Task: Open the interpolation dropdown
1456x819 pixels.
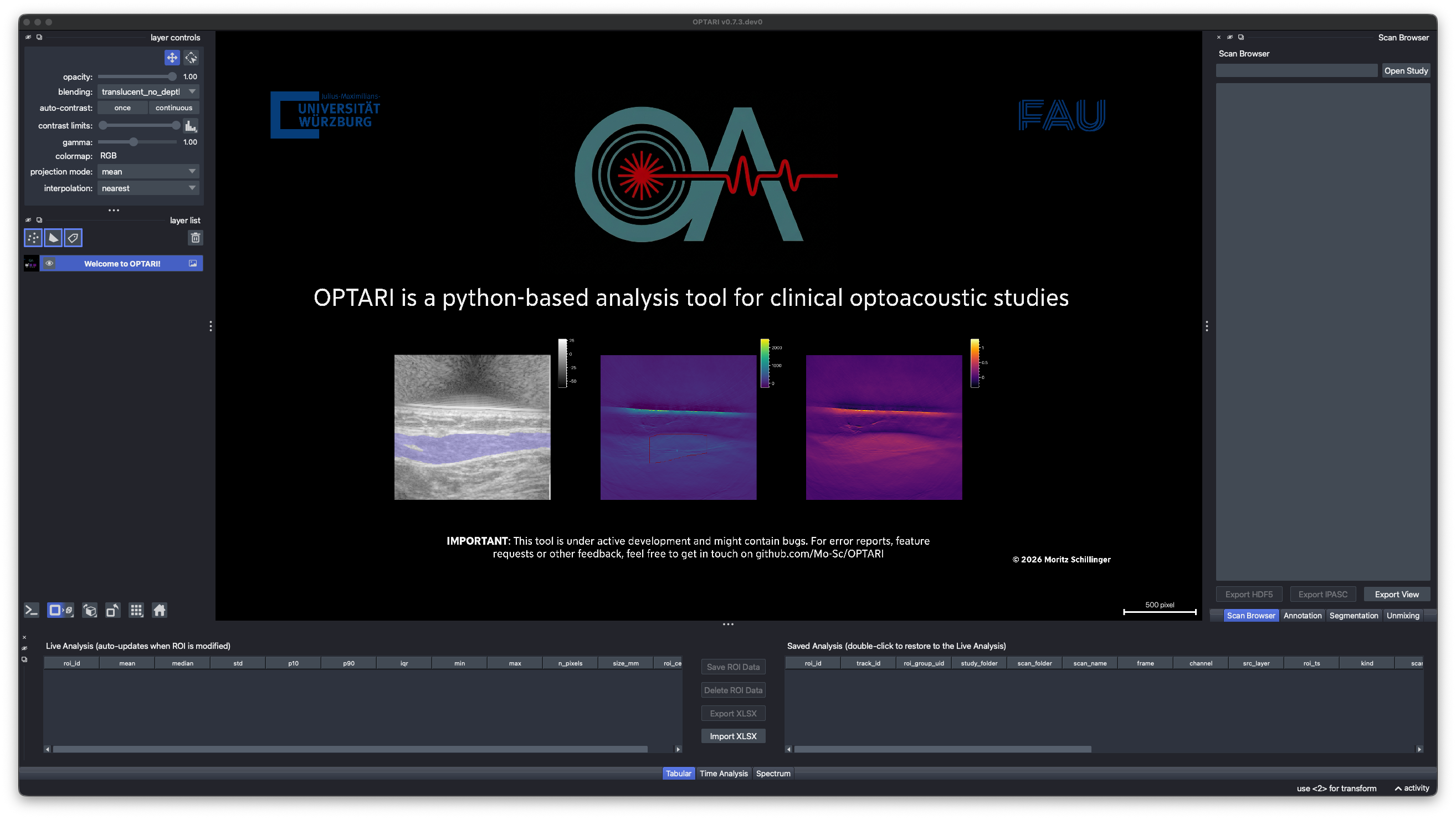Action: pyautogui.click(x=148, y=188)
